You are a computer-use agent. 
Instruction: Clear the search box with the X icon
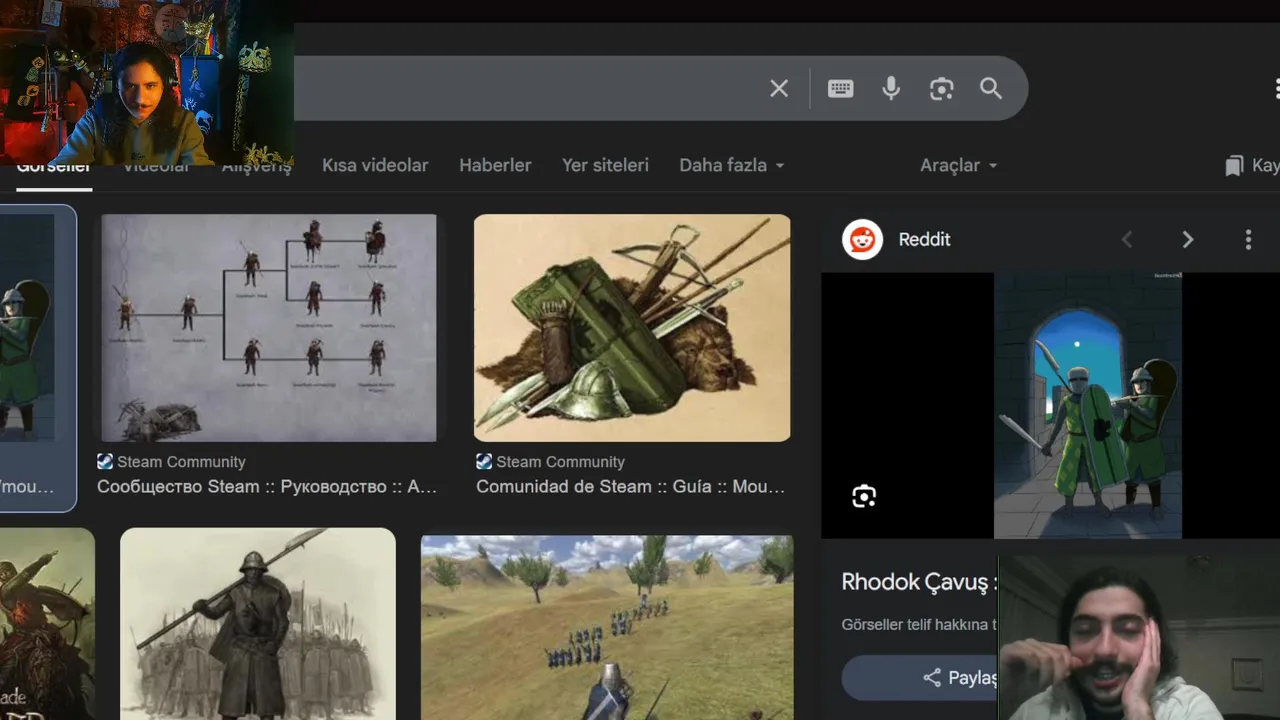(779, 89)
